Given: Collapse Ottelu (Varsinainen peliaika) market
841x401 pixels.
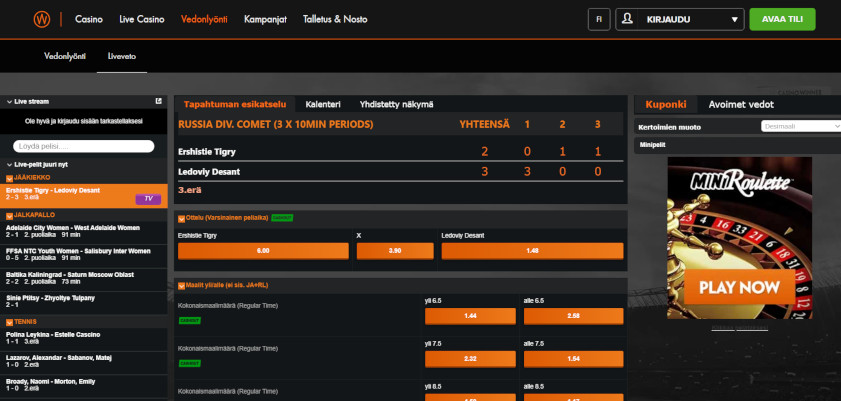Looking at the screenshot, I should tap(181, 218).
